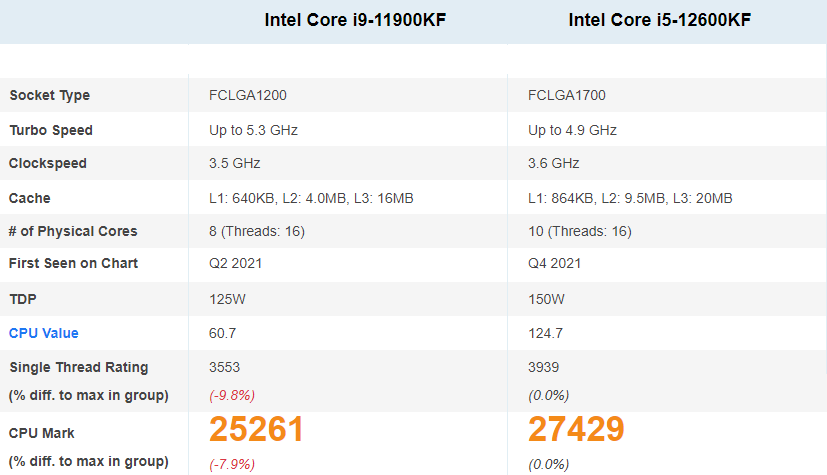Click the First Seen on Chart label
Screen dimensions: 827x475
(x=73, y=263)
